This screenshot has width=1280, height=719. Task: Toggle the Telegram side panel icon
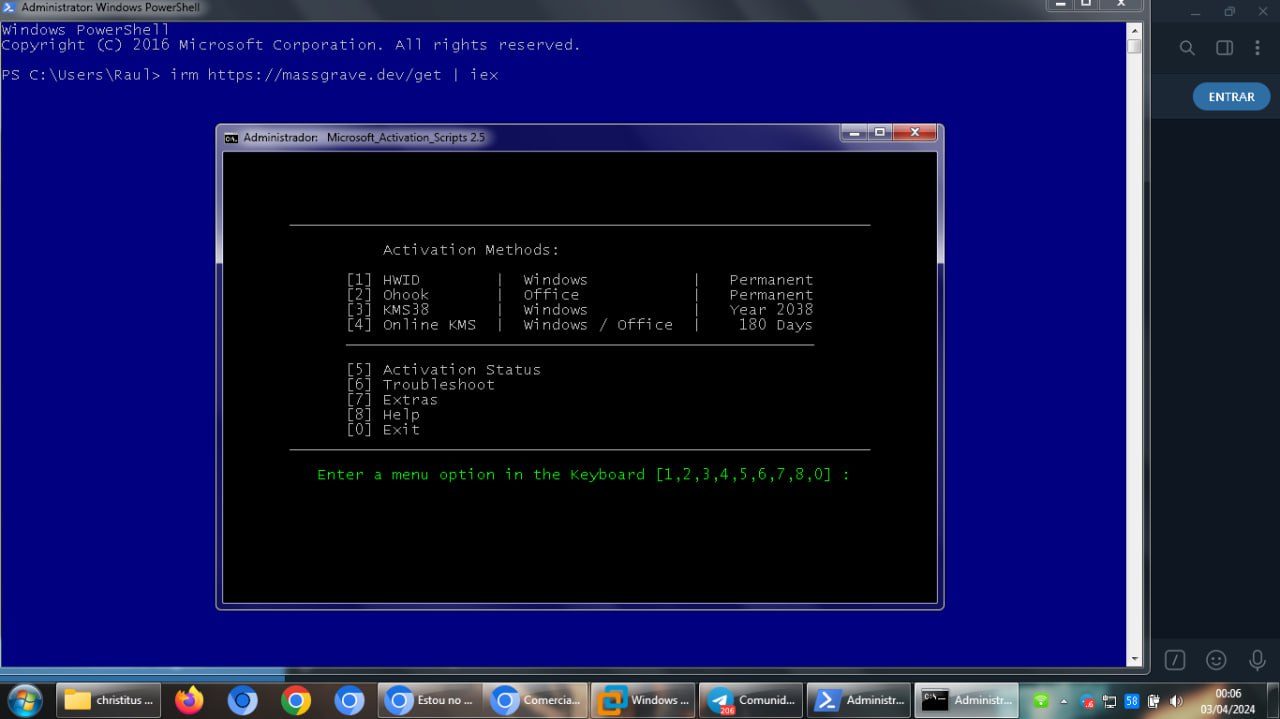coord(1224,48)
